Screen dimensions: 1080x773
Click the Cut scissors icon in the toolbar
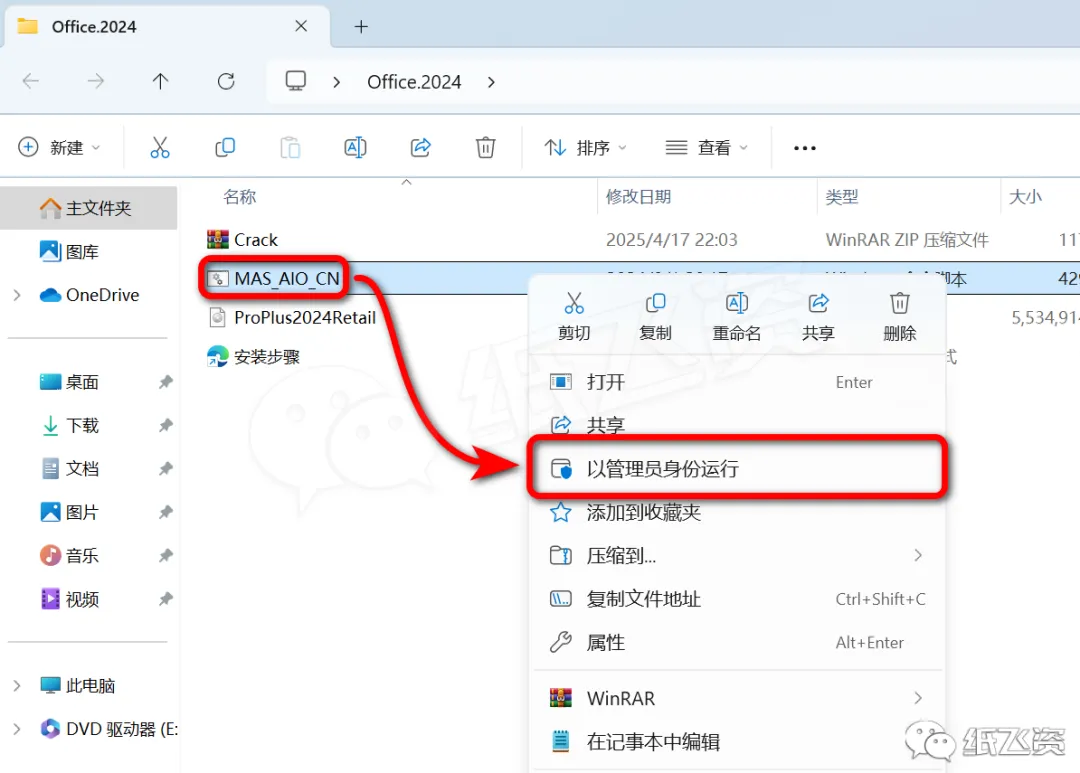click(x=160, y=147)
